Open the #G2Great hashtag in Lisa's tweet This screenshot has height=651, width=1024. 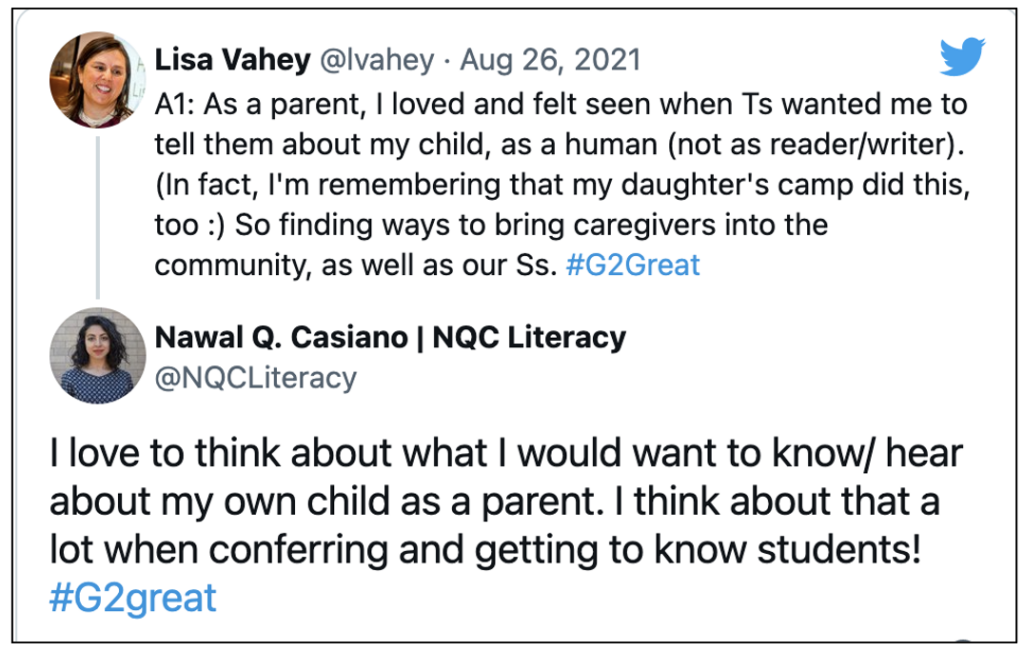[x=633, y=265]
